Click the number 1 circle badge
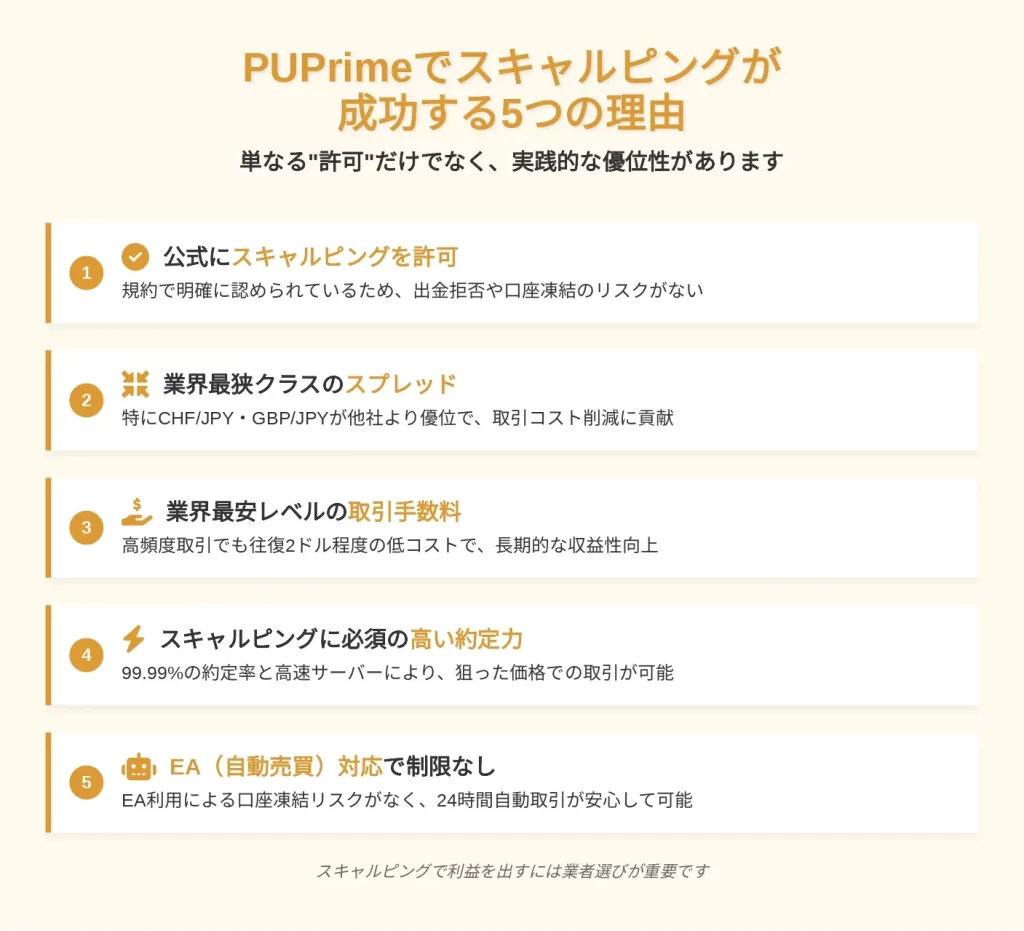Image resolution: width=1024 pixels, height=931 pixels. click(86, 273)
